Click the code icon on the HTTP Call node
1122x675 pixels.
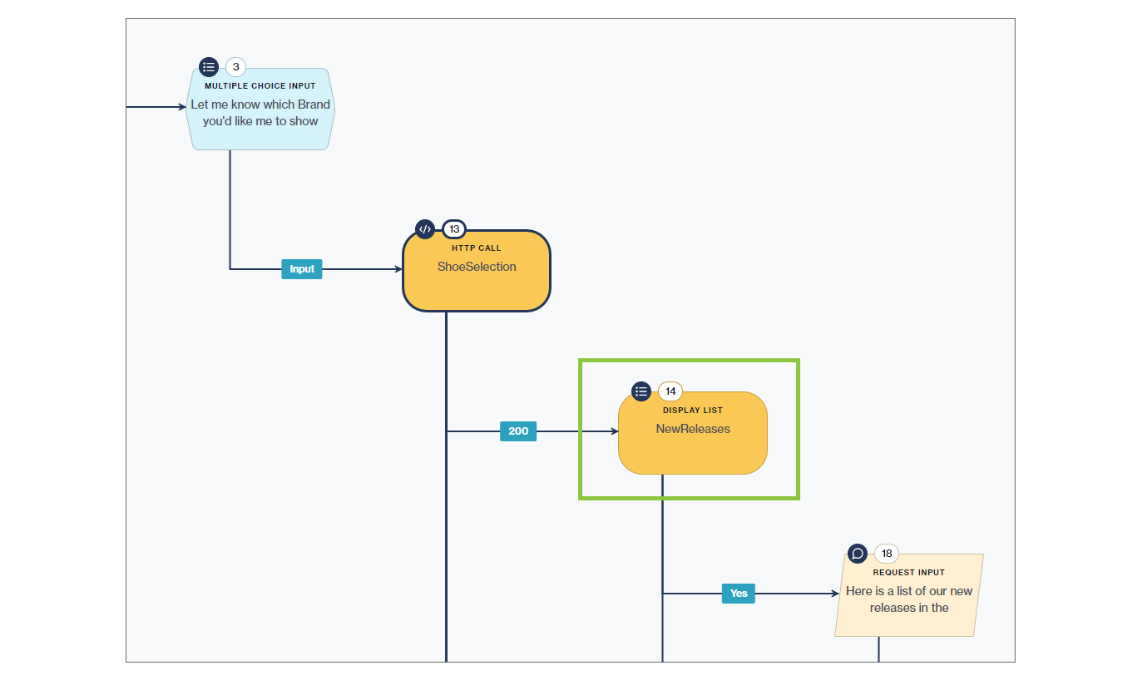(424, 229)
